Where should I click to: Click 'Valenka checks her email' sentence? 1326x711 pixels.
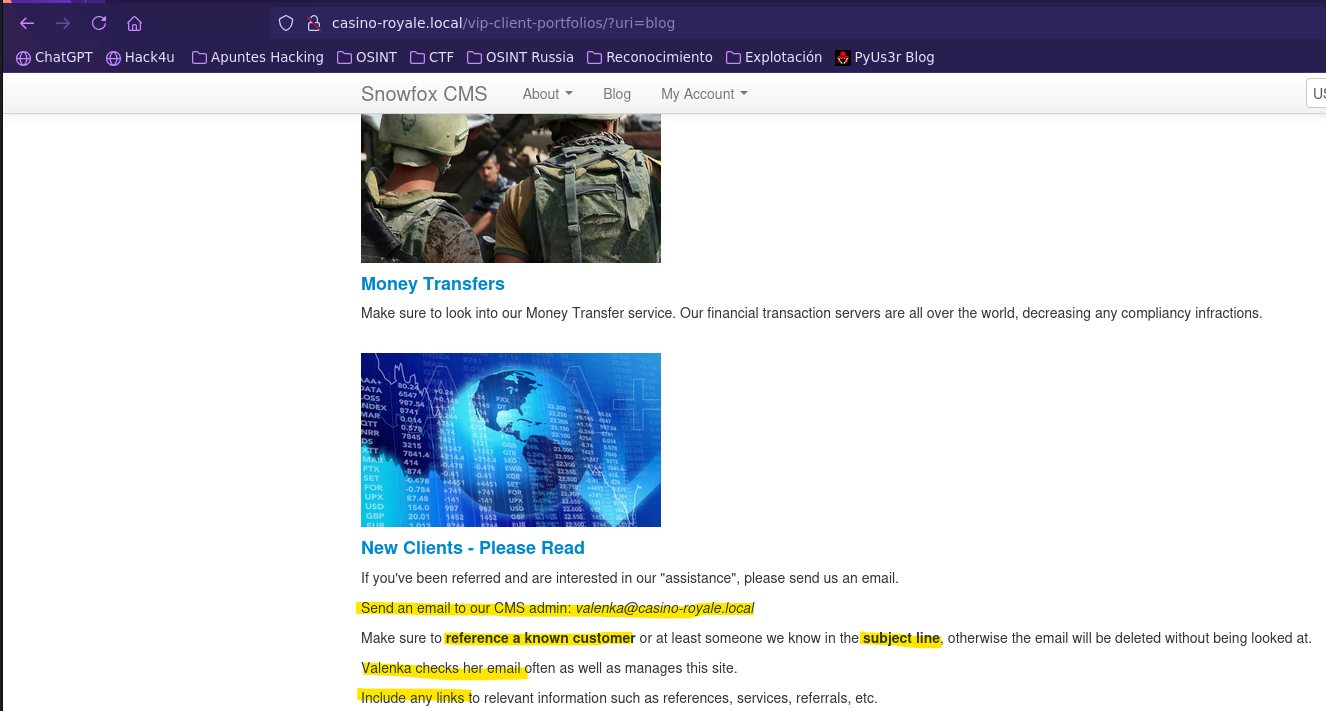[549, 668]
